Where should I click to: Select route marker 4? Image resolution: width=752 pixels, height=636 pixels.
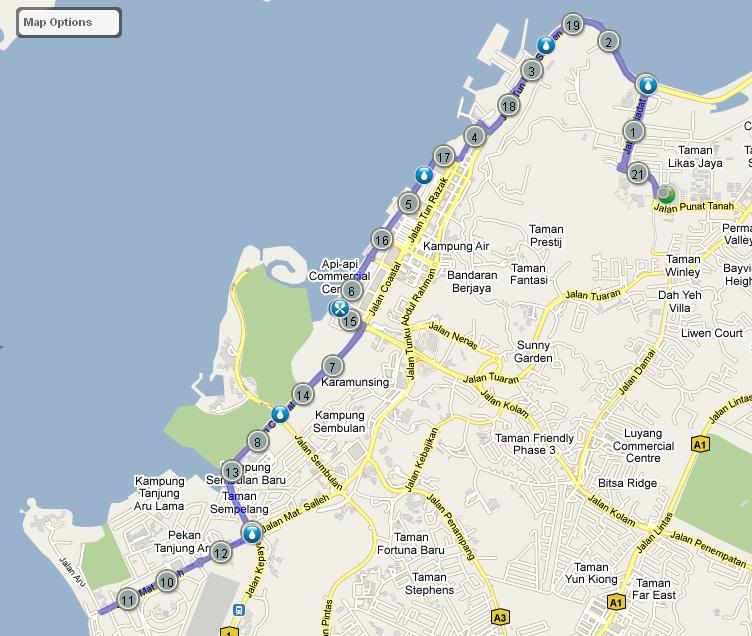[x=475, y=137]
